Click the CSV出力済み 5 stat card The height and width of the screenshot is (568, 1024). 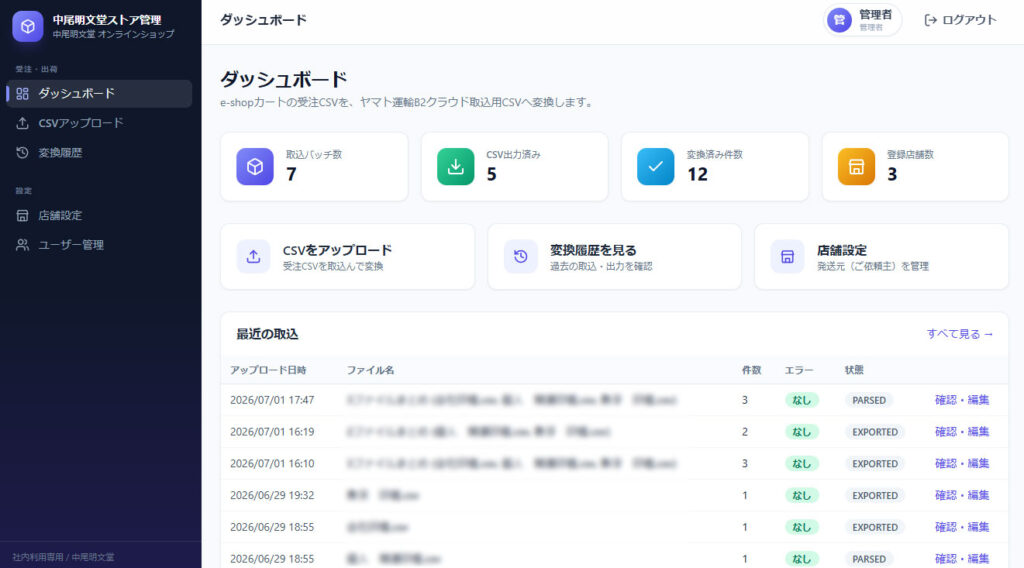click(515, 166)
